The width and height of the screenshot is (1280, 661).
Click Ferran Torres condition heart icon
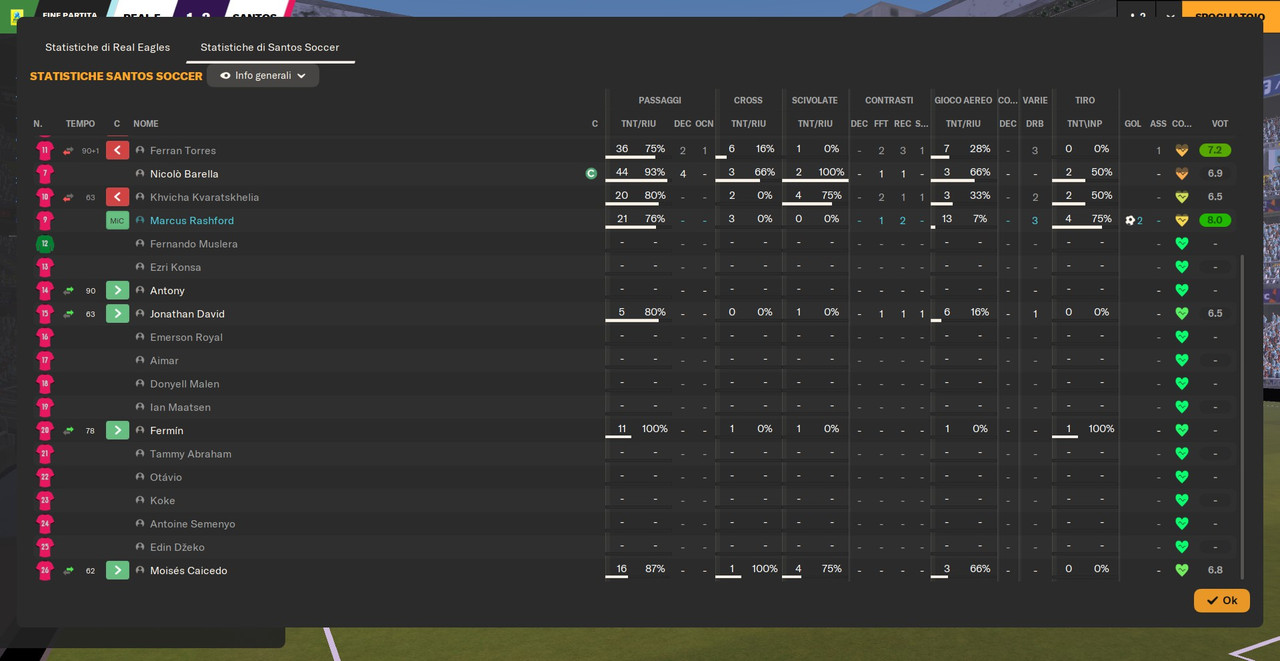tap(1182, 150)
